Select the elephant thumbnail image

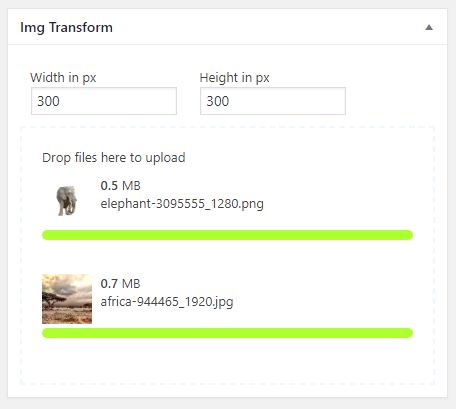click(67, 200)
